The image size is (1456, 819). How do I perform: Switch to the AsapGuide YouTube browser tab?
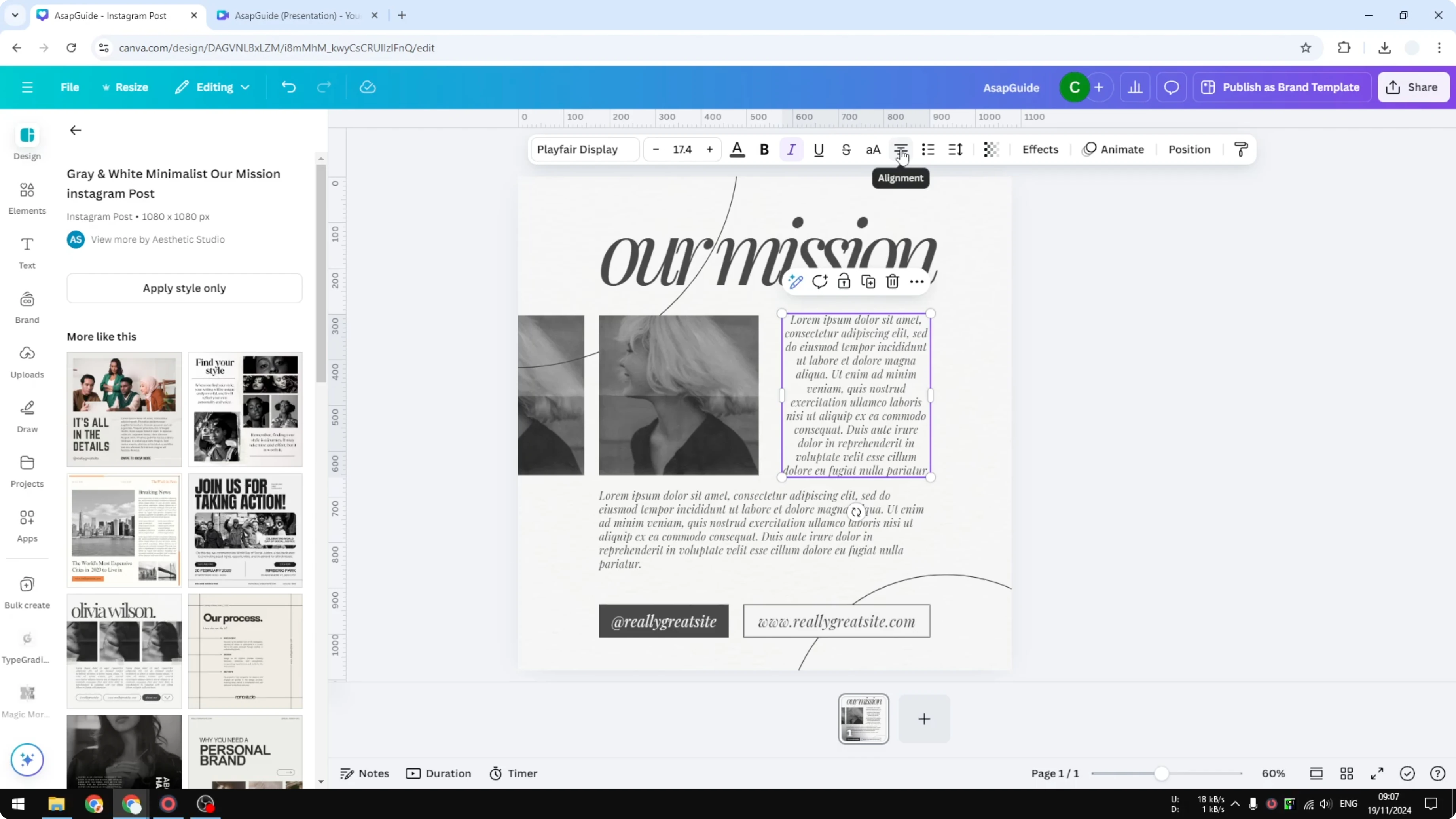tap(294, 15)
